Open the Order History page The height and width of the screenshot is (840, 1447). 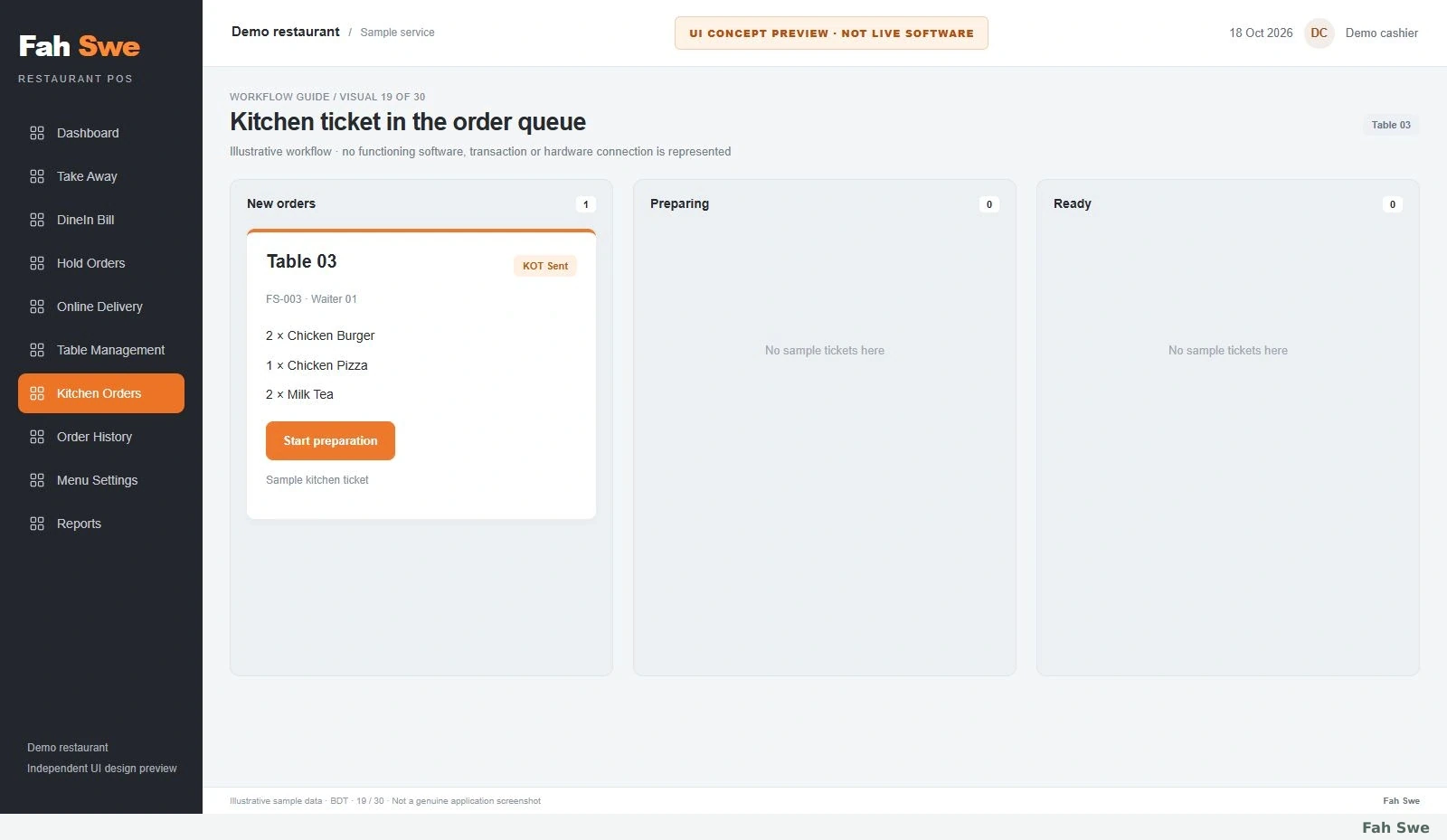(x=101, y=437)
